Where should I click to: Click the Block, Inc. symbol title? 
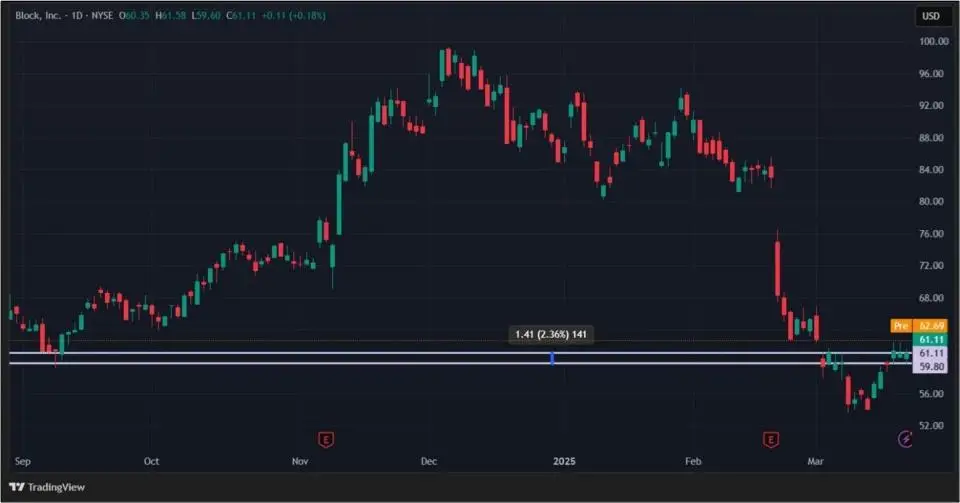(x=37, y=16)
